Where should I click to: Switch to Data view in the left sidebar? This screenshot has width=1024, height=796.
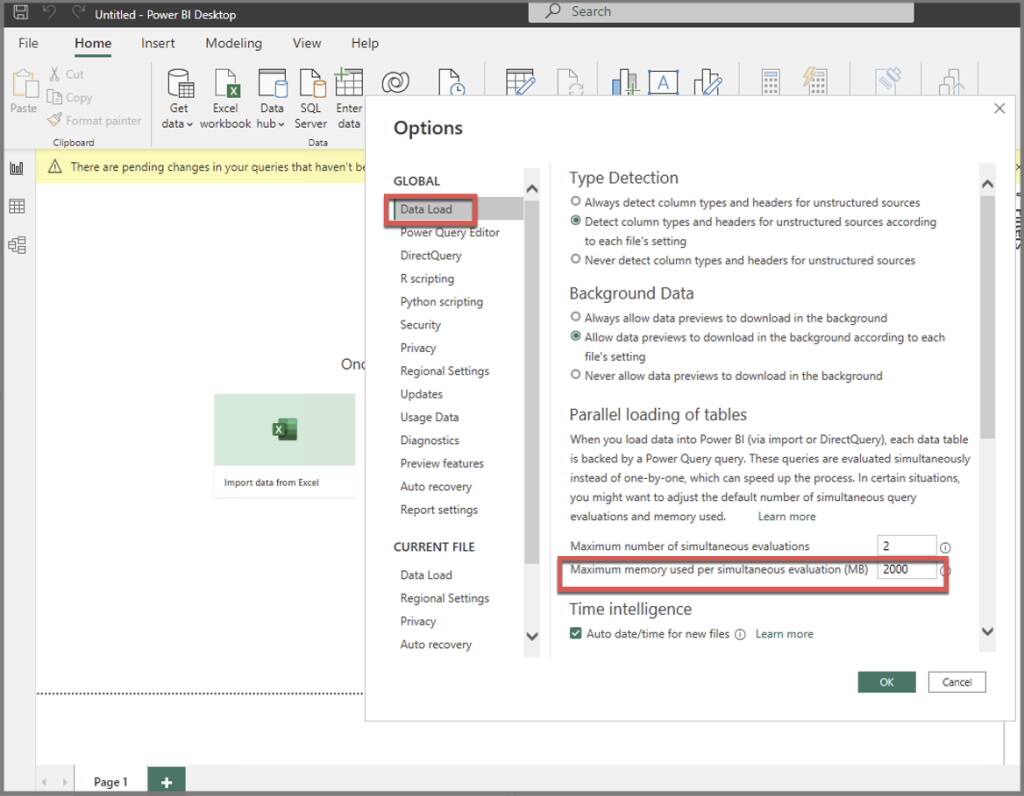point(16,206)
